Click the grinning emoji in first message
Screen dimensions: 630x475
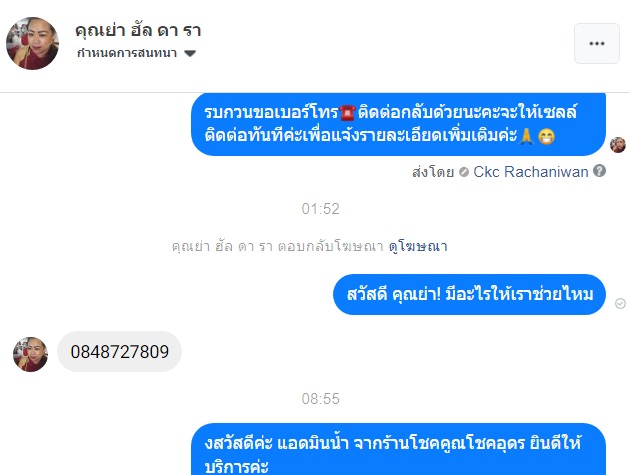click(x=546, y=136)
